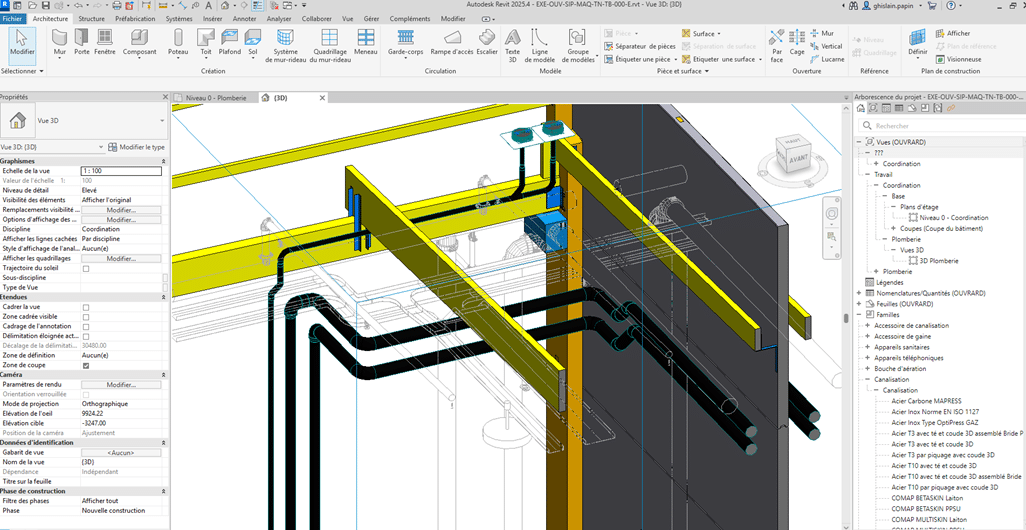
Task: Open the navigation wheel in view
Action: [832, 215]
